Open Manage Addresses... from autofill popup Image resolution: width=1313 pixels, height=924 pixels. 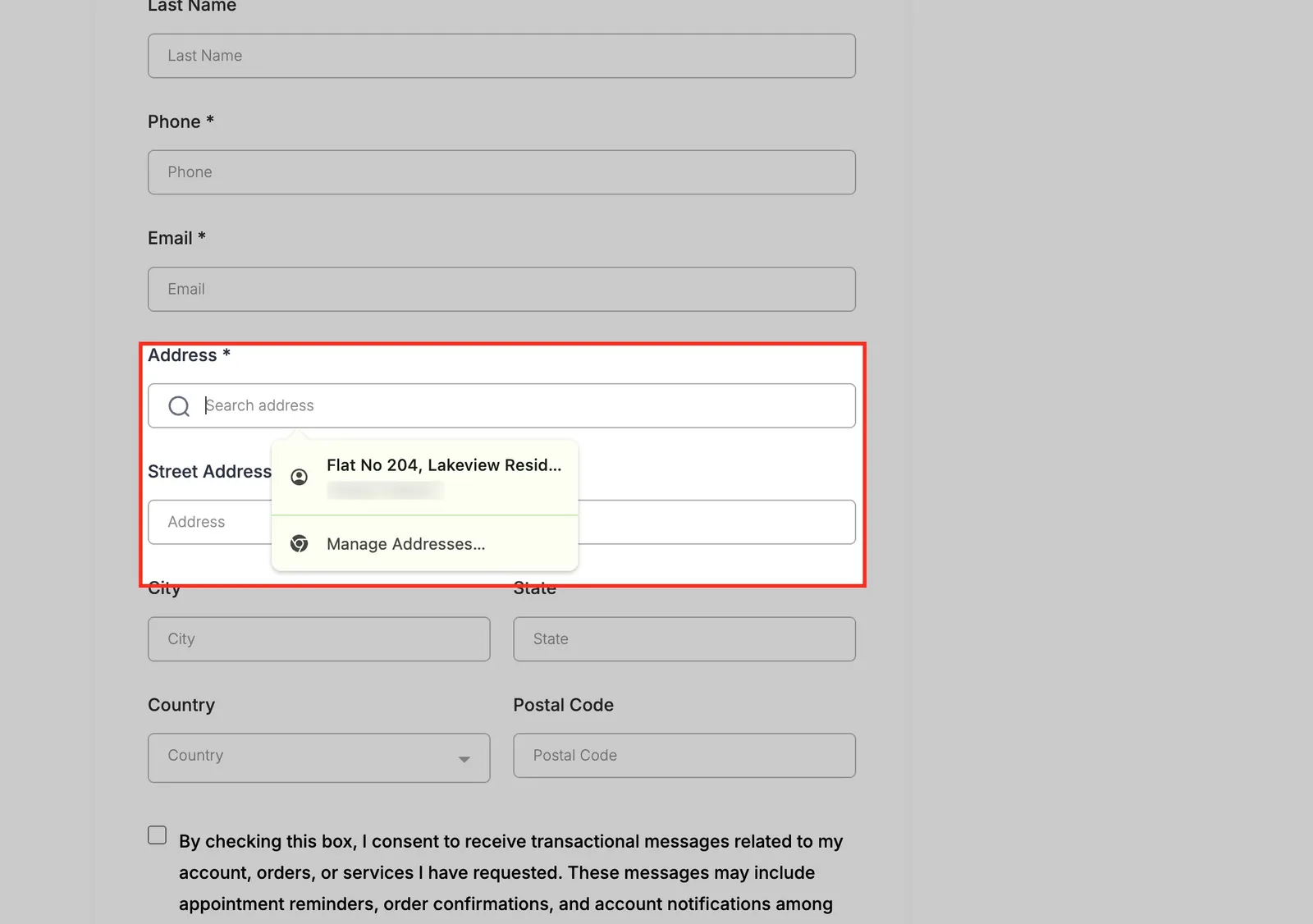[425, 543]
